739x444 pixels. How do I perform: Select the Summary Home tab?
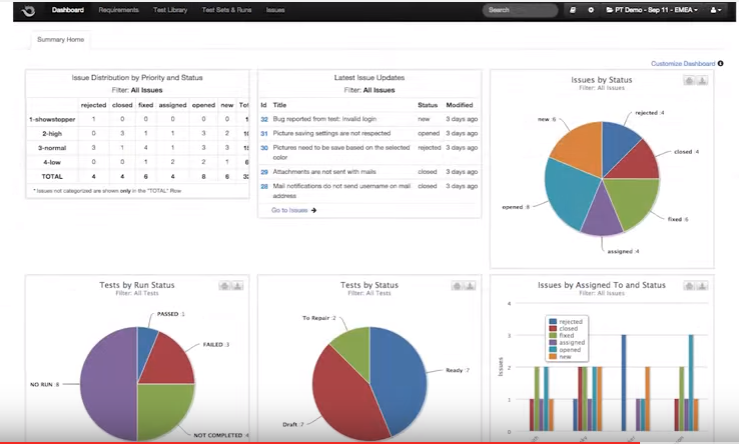point(61,40)
